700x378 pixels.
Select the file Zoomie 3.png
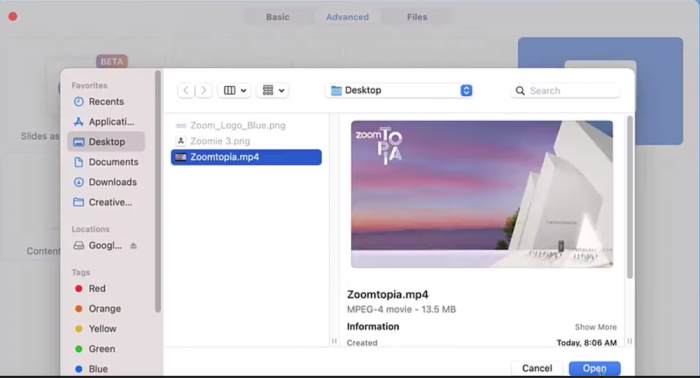click(246, 141)
